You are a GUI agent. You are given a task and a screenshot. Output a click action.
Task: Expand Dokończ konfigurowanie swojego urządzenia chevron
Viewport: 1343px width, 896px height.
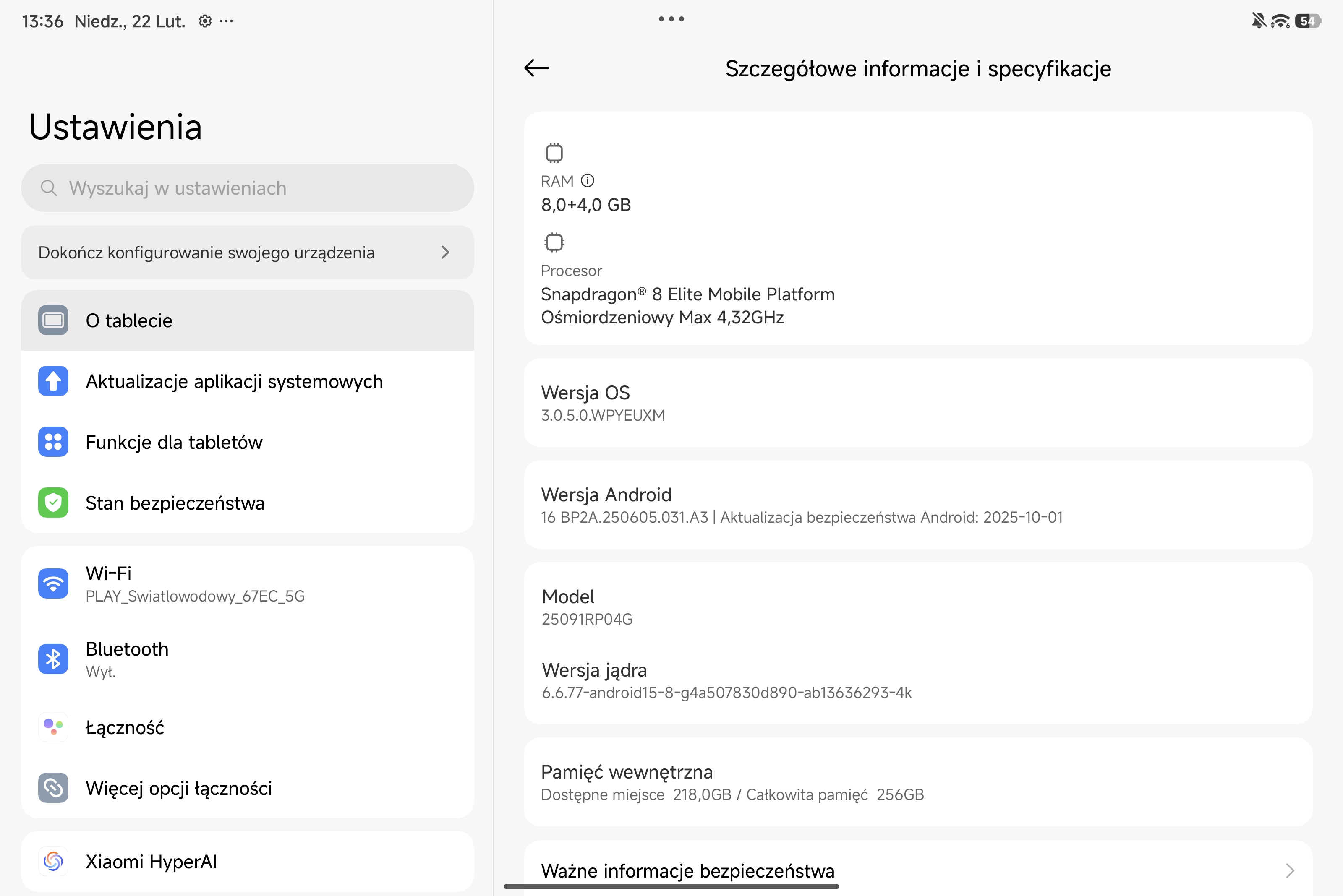pyautogui.click(x=445, y=252)
